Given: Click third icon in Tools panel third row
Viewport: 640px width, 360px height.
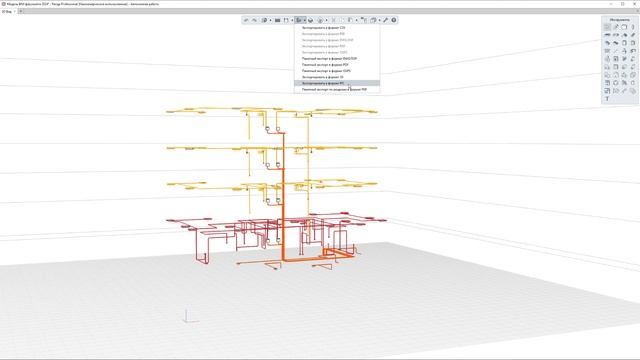Looking at the screenshot, I should [x=624, y=43].
